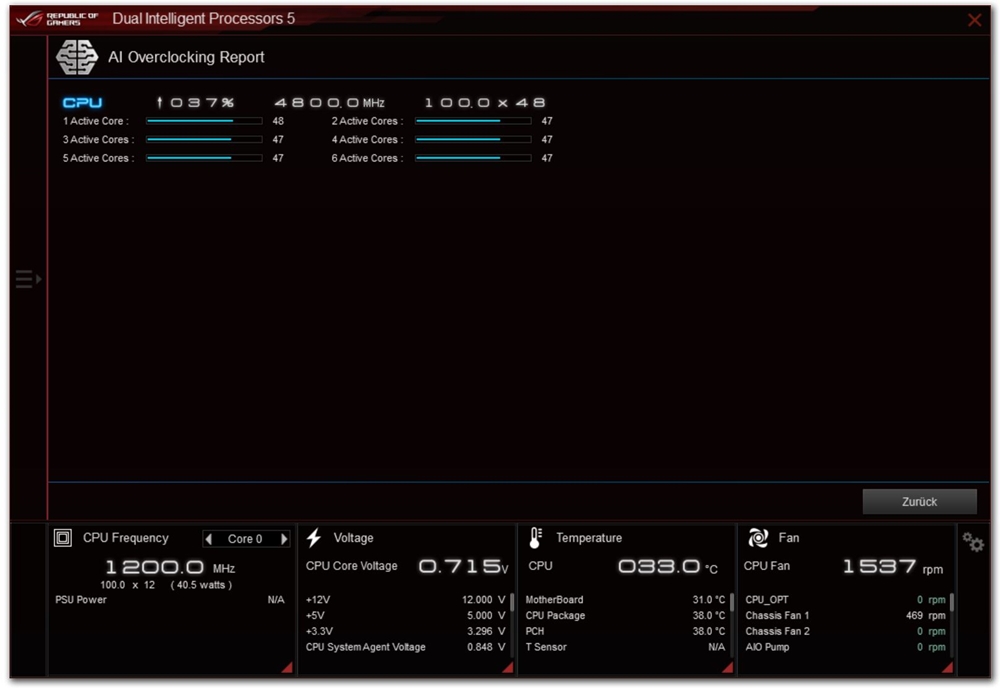The image size is (1000, 688).
Task: Close the Dual Intelligent Processors window
Action: pos(974,20)
